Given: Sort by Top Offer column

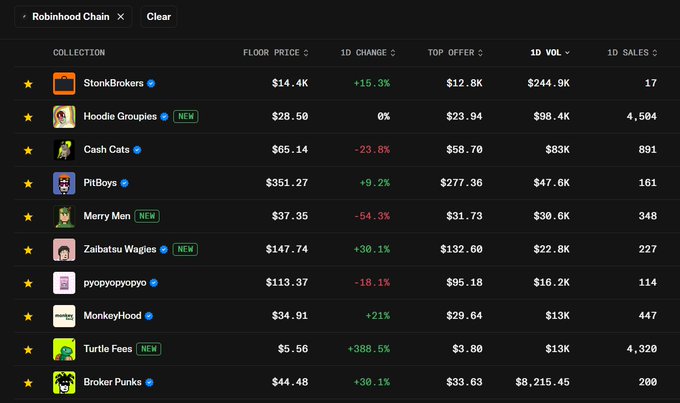Looking at the screenshot, I should (x=455, y=52).
